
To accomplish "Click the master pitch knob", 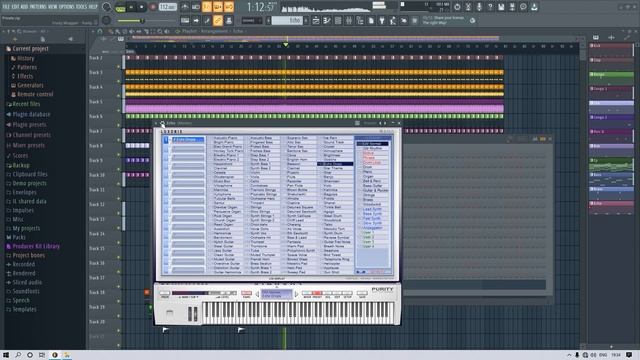I will [106, 20].
